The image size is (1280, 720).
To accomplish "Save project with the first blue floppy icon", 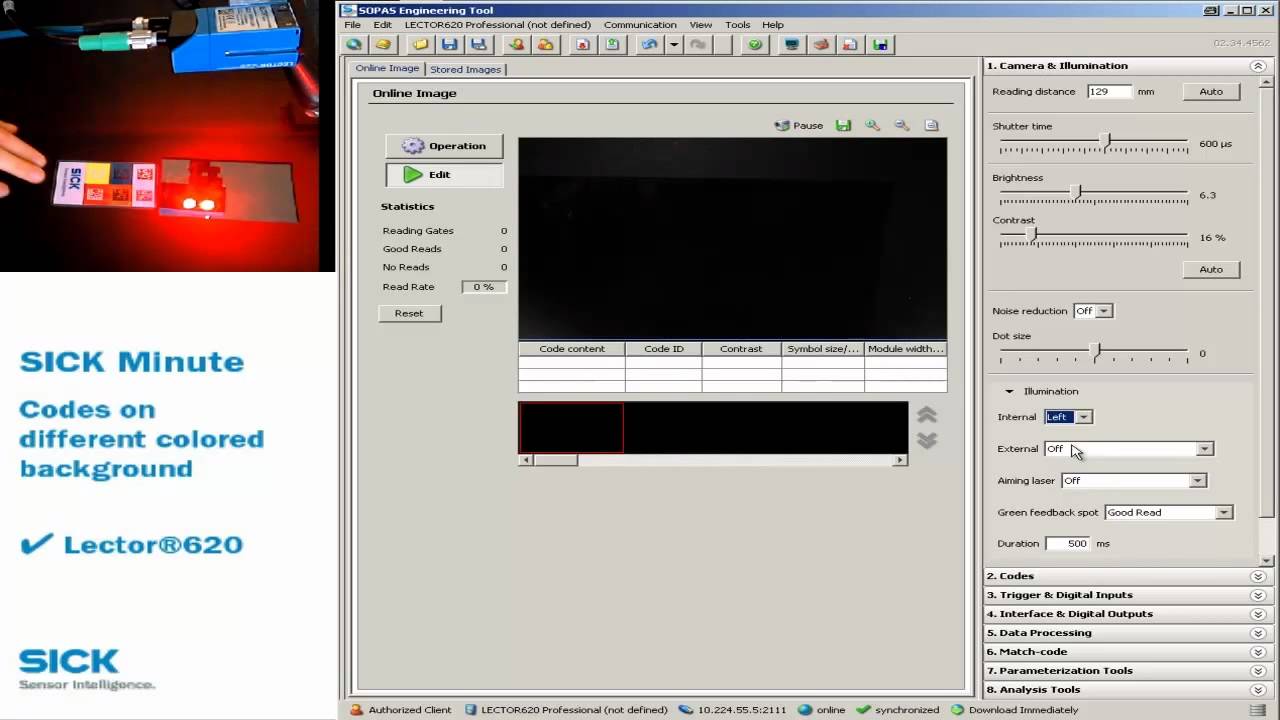I will pyautogui.click(x=450, y=44).
